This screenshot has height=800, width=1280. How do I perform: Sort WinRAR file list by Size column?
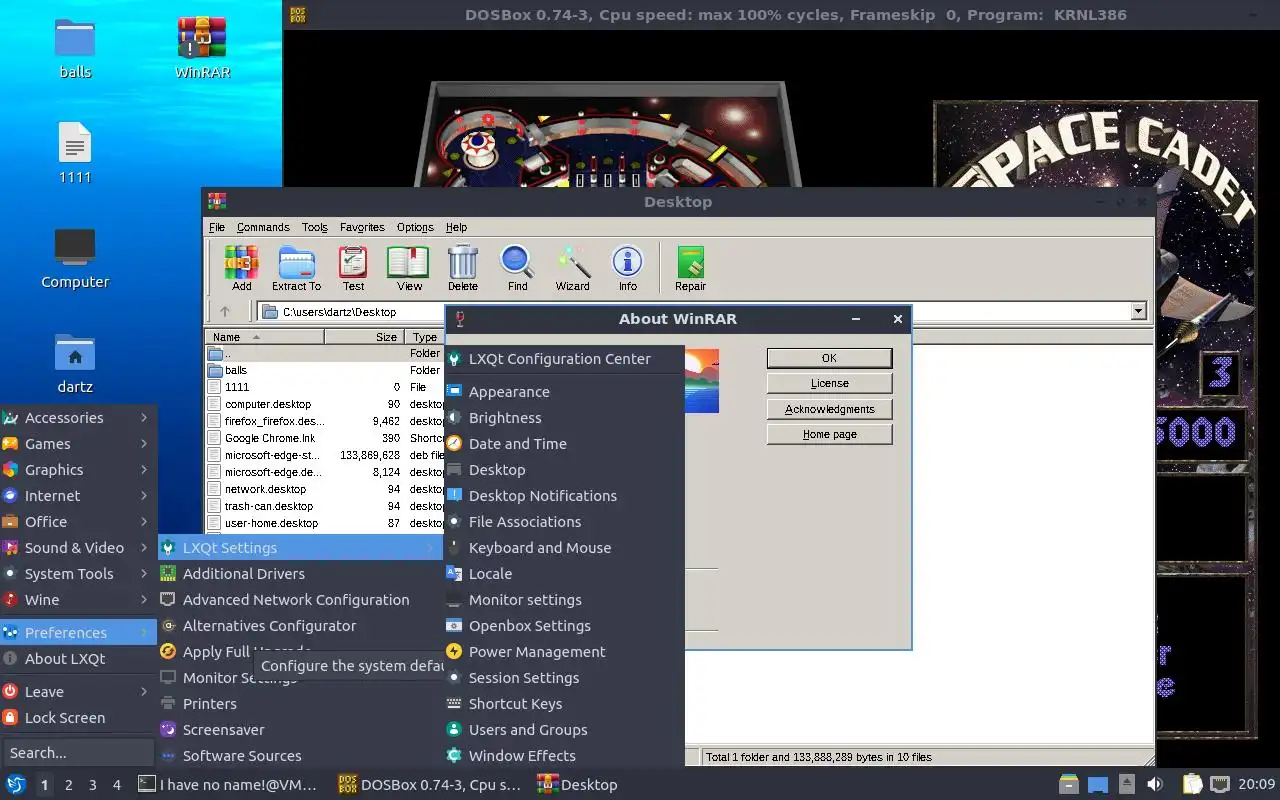click(364, 337)
